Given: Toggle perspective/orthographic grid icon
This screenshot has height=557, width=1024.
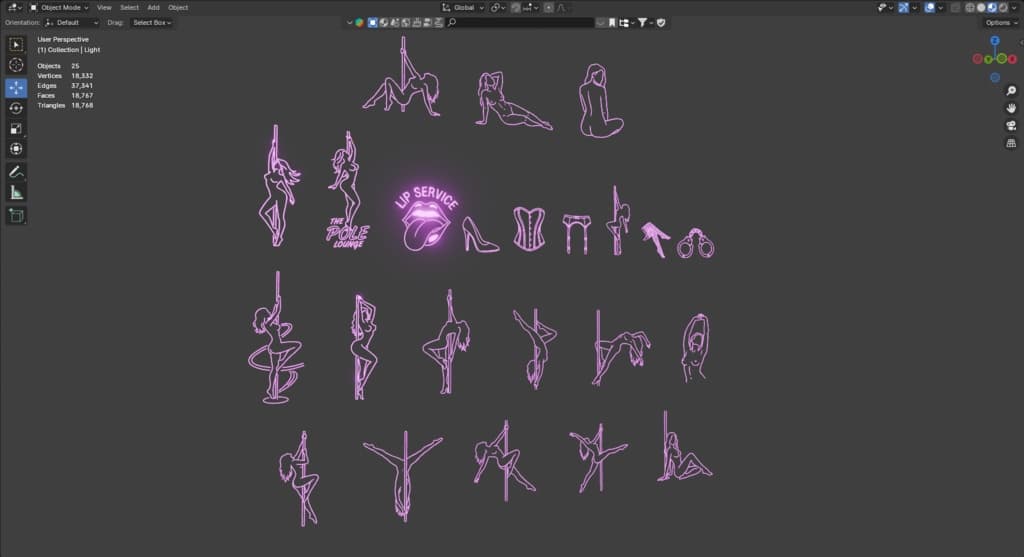Looking at the screenshot, I should pyautogui.click(x=1011, y=143).
